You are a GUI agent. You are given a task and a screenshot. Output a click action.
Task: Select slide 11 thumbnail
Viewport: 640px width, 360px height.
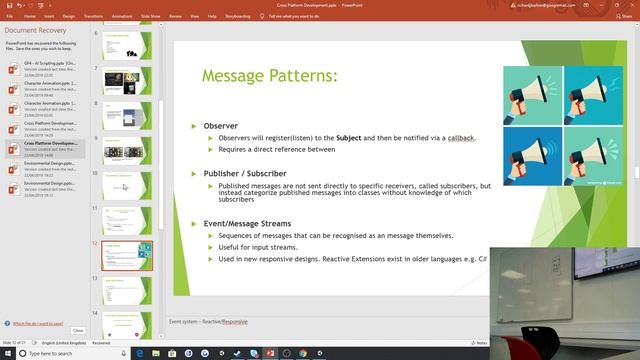pyautogui.click(x=127, y=221)
